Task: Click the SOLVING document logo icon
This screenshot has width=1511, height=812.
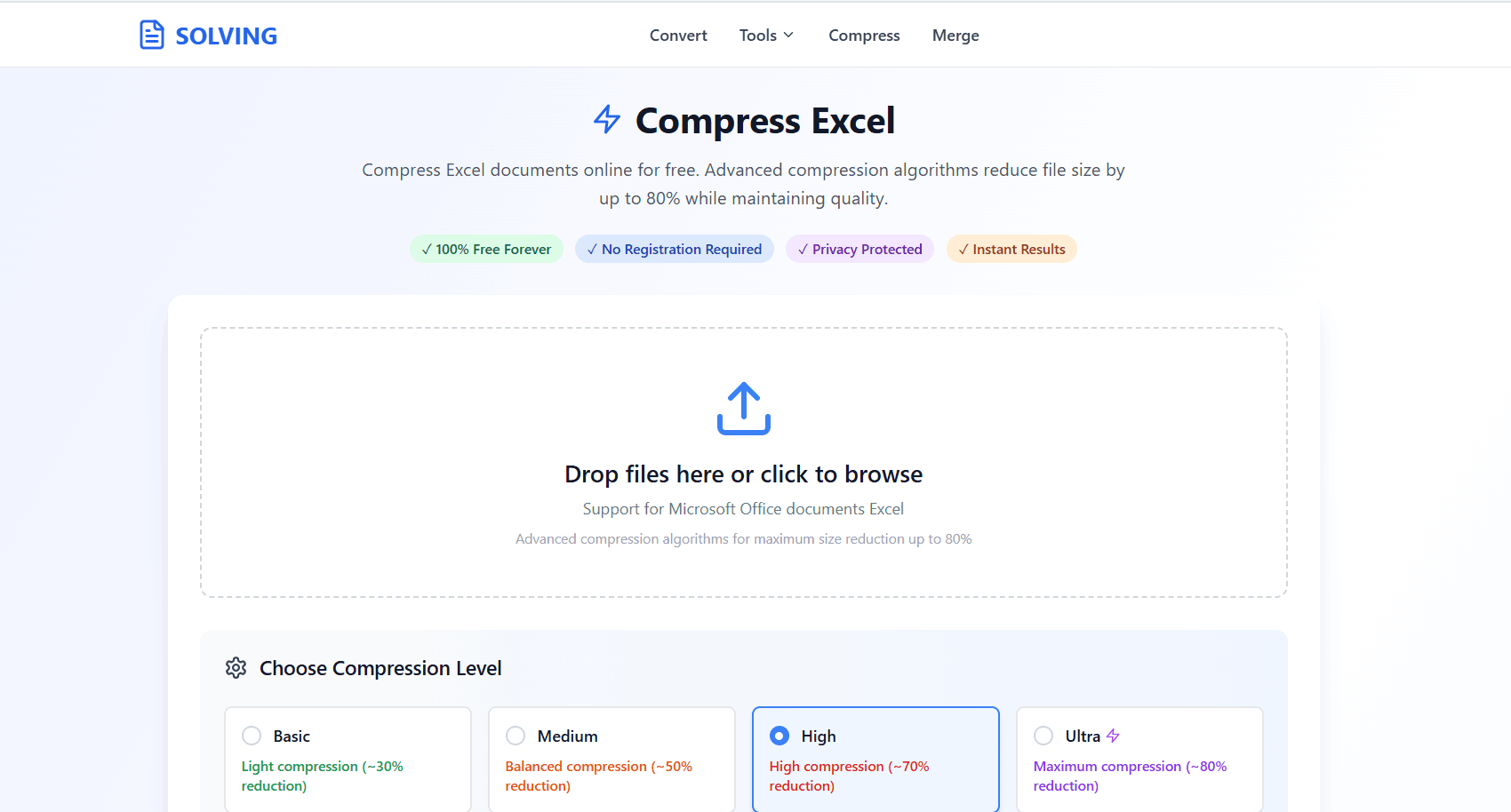Action: (x=151, y=35)
